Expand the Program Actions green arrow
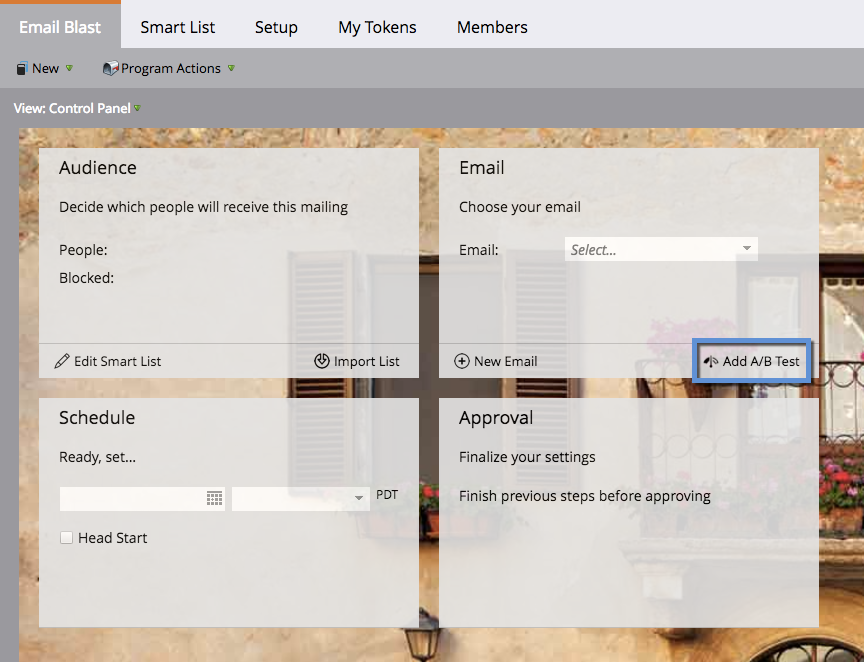Image resolution: width=864 pixels, height=662 pixels. point(231,68)
